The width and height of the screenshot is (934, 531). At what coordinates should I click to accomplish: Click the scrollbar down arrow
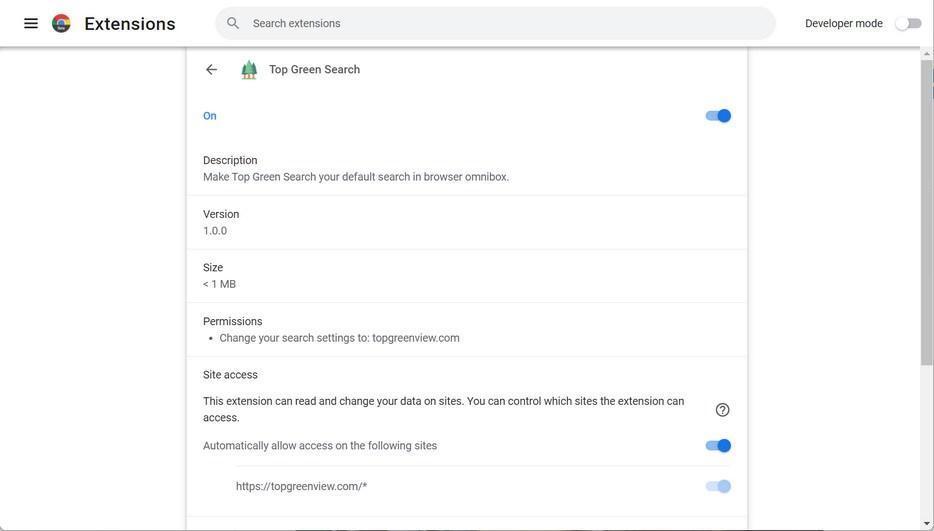click(927, 523)
